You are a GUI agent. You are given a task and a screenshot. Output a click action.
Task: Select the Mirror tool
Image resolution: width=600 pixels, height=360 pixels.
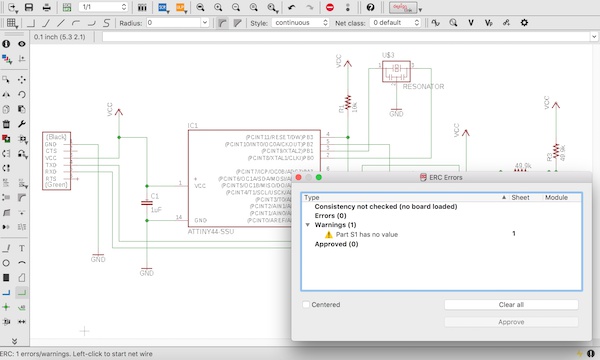tap(6, 94)
